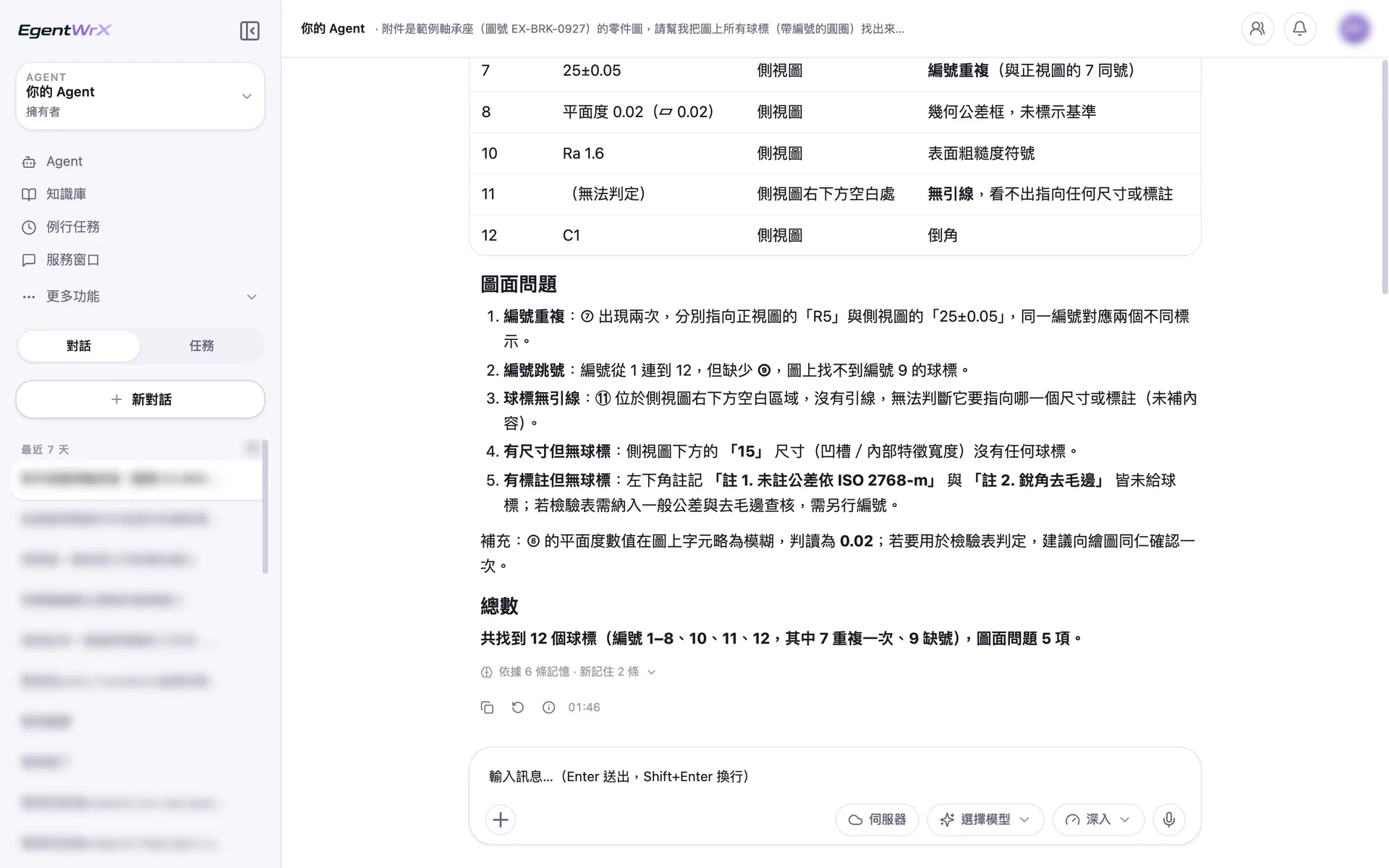Screen dimensions: 1389x868
Task: Open 伺服器 button
Action: click(877, 820)
